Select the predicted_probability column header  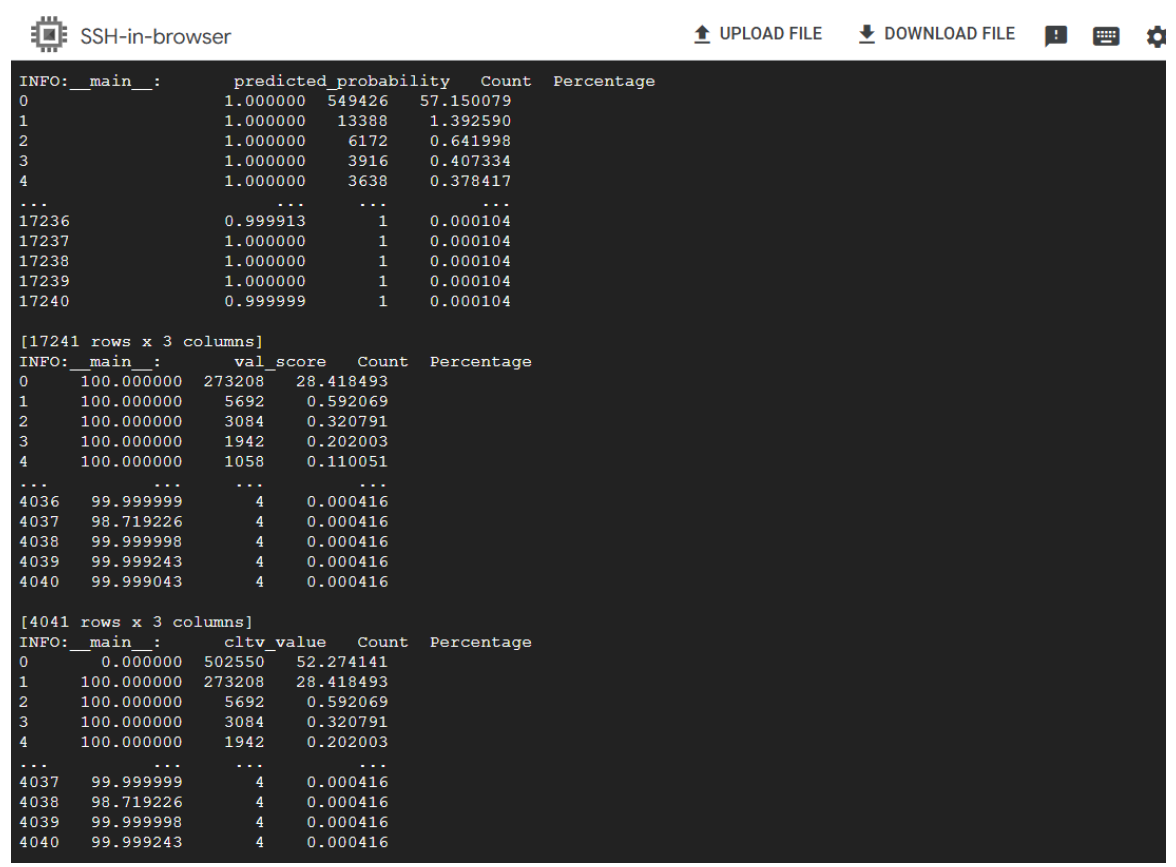click(341, 81)
